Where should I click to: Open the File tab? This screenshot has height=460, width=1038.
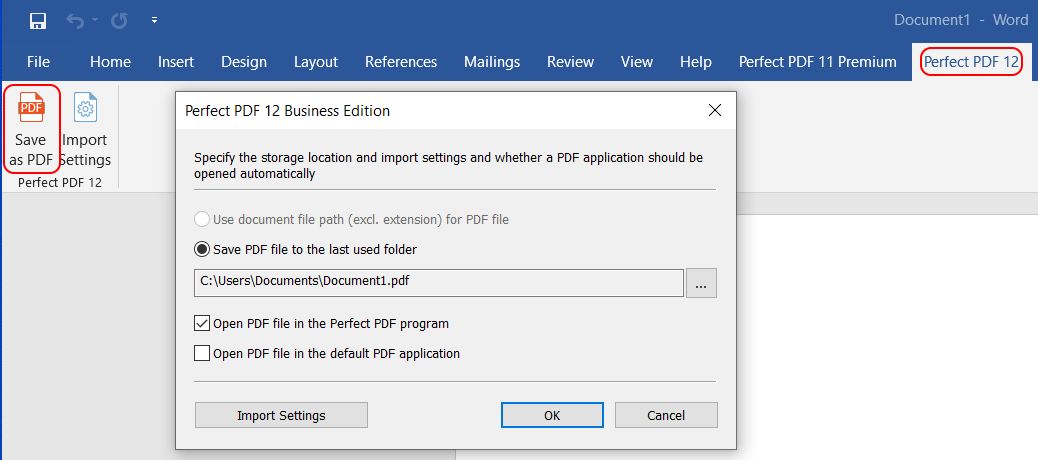point(38,62)
